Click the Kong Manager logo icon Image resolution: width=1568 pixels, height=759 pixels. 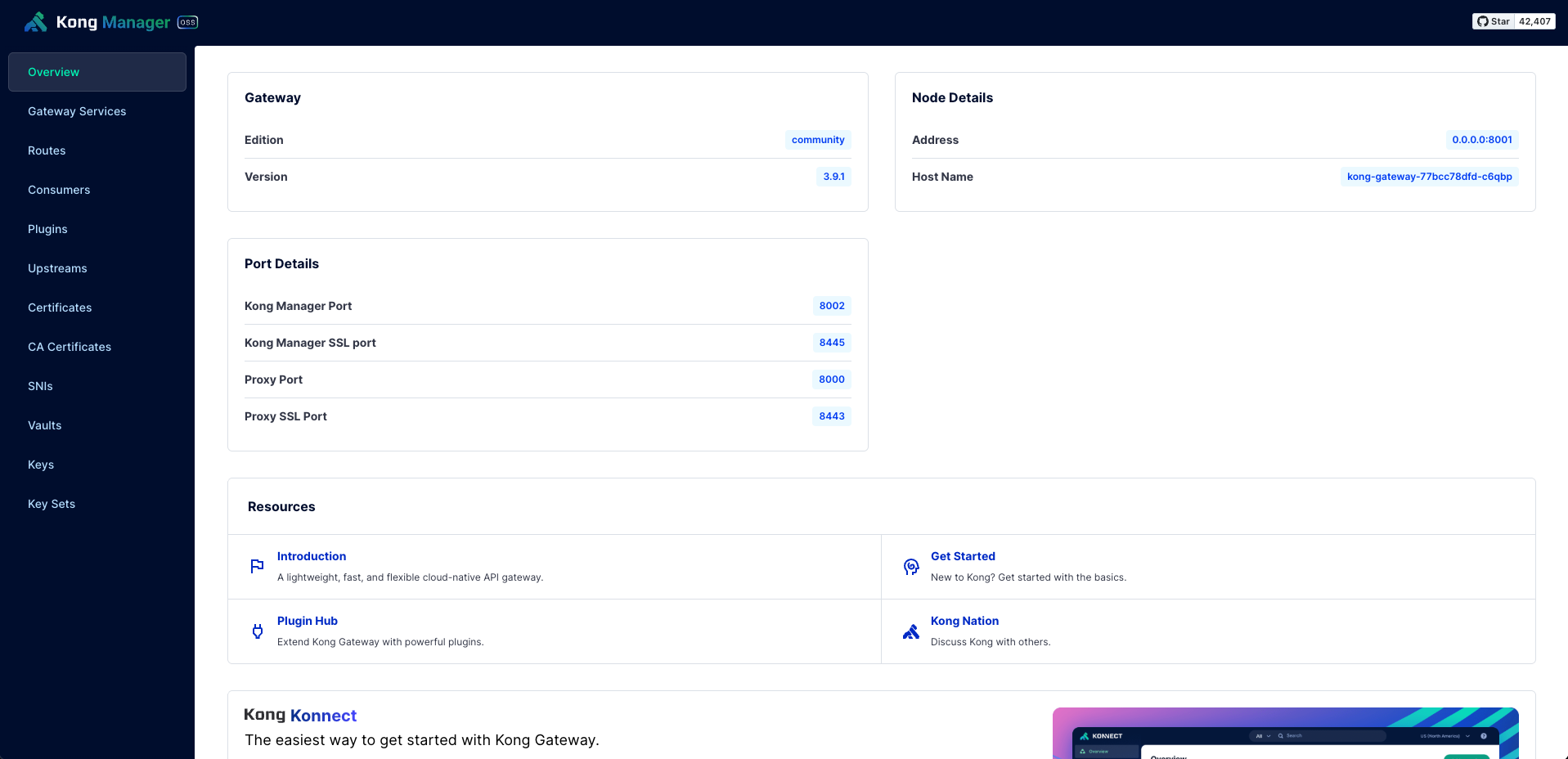pyautogui.click(x=36, y=22)
